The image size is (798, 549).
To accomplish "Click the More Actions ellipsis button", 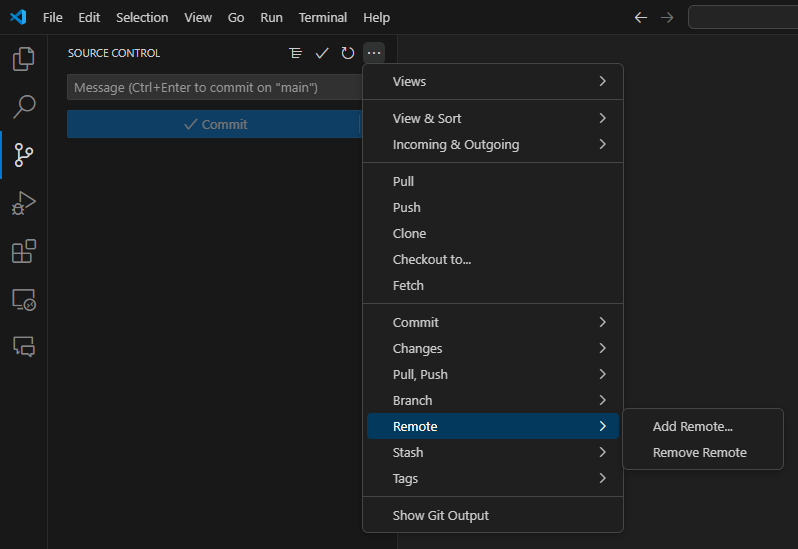I will (x=373, y=53).
